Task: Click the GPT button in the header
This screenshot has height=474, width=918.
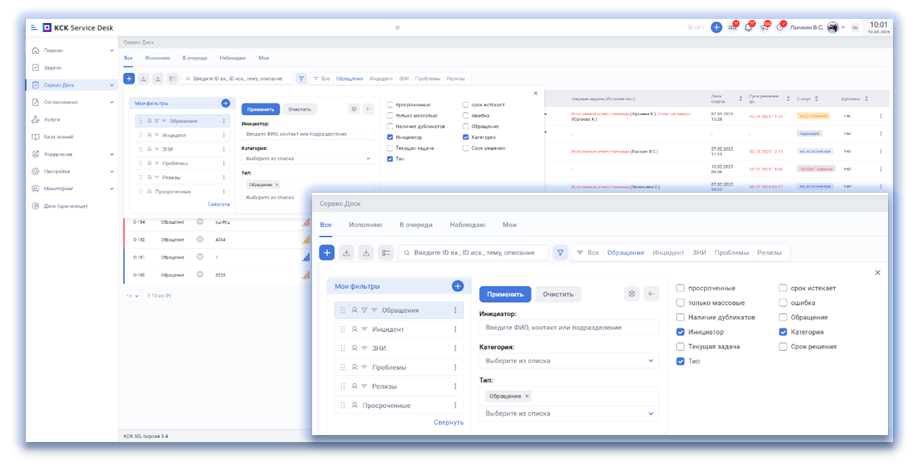Action: pos(696,28)
